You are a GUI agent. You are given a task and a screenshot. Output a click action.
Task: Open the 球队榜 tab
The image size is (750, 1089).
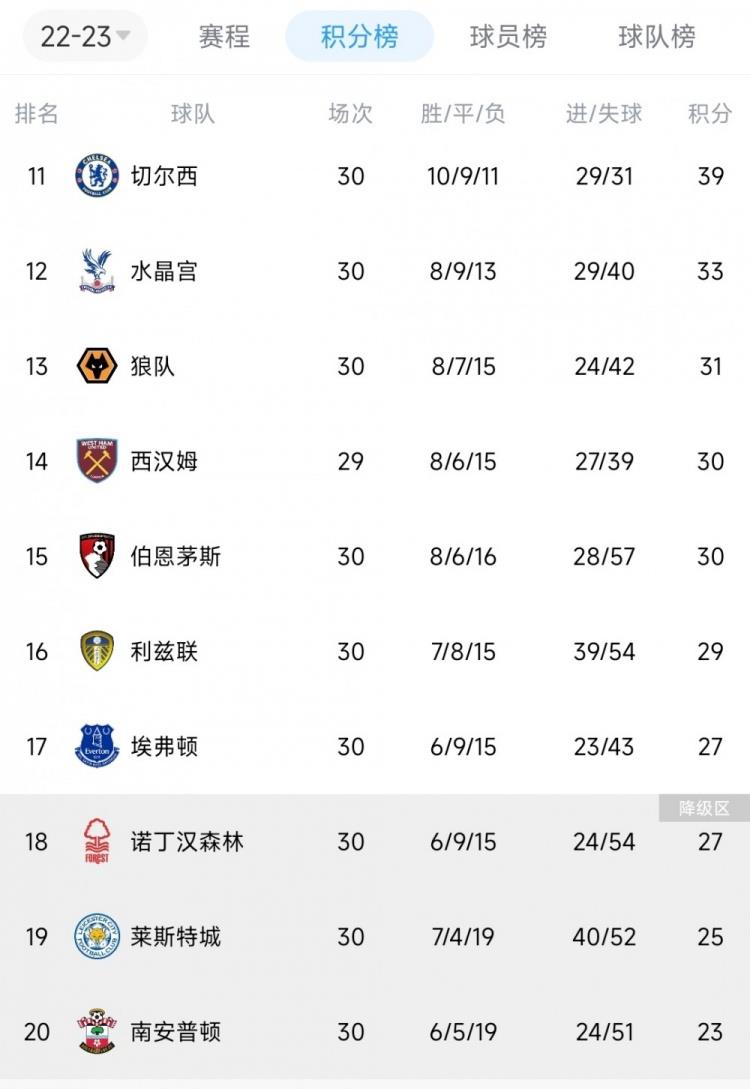pyautogui.click(x=657, y=36)
